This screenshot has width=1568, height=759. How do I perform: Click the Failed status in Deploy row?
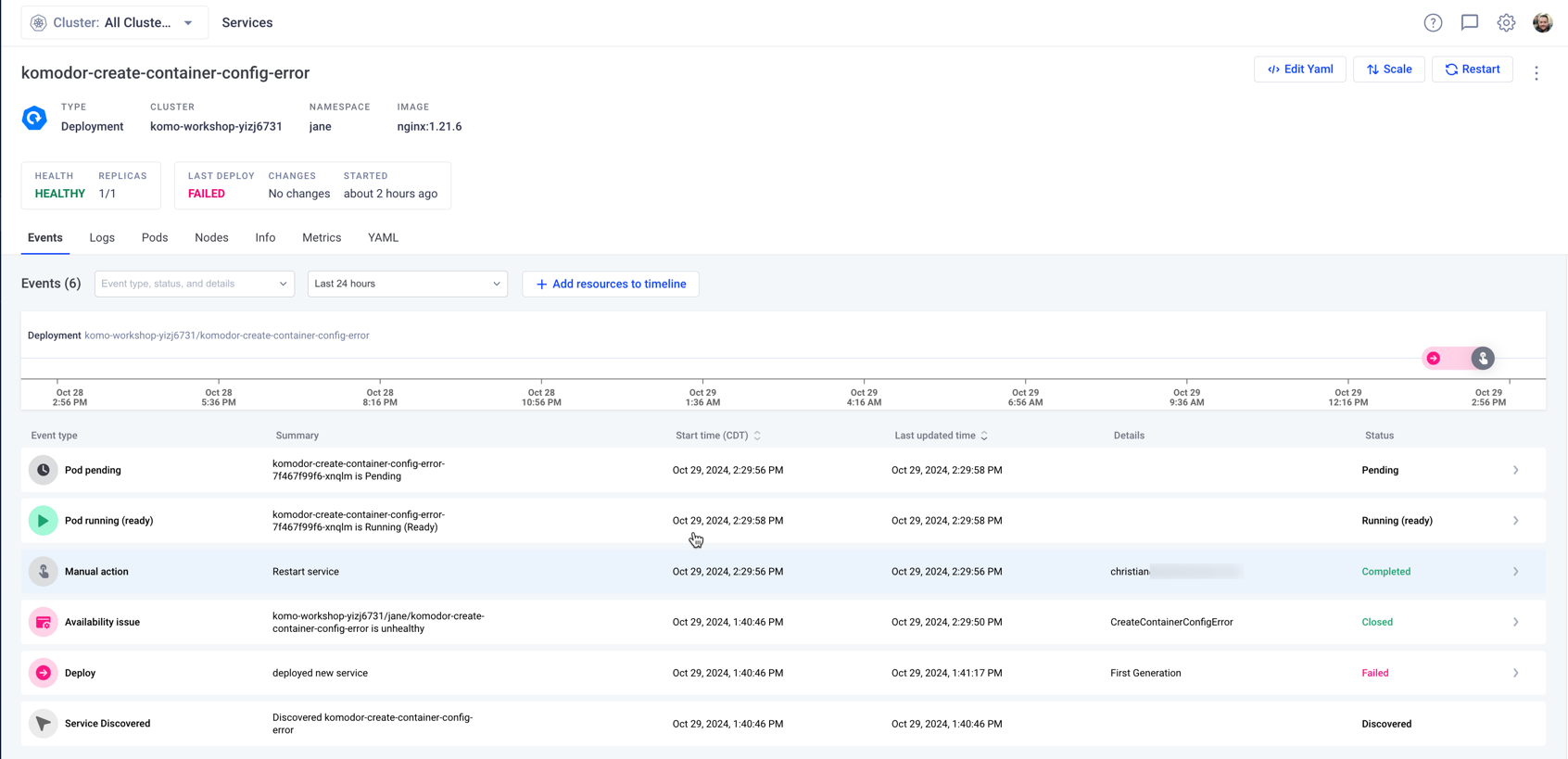1374,673
